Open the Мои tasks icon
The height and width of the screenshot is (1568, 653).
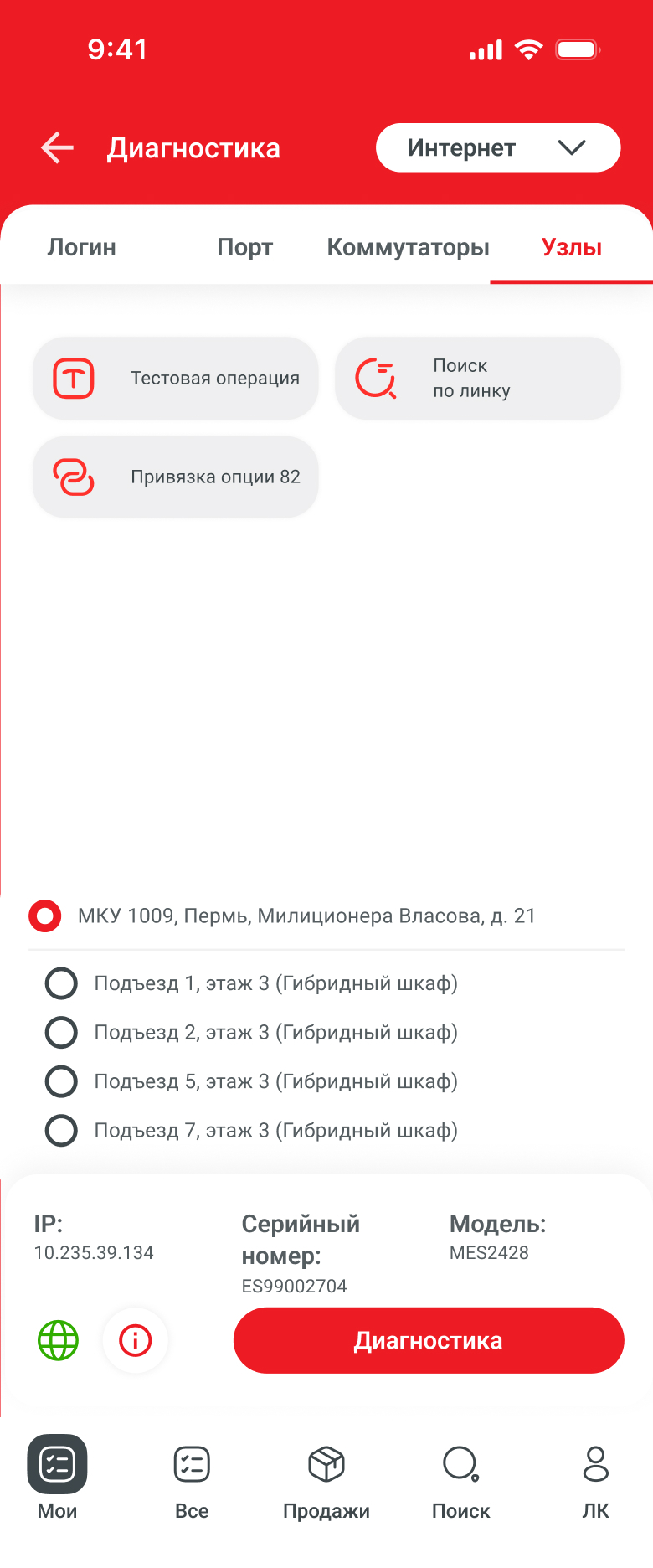pos(57,1465)
